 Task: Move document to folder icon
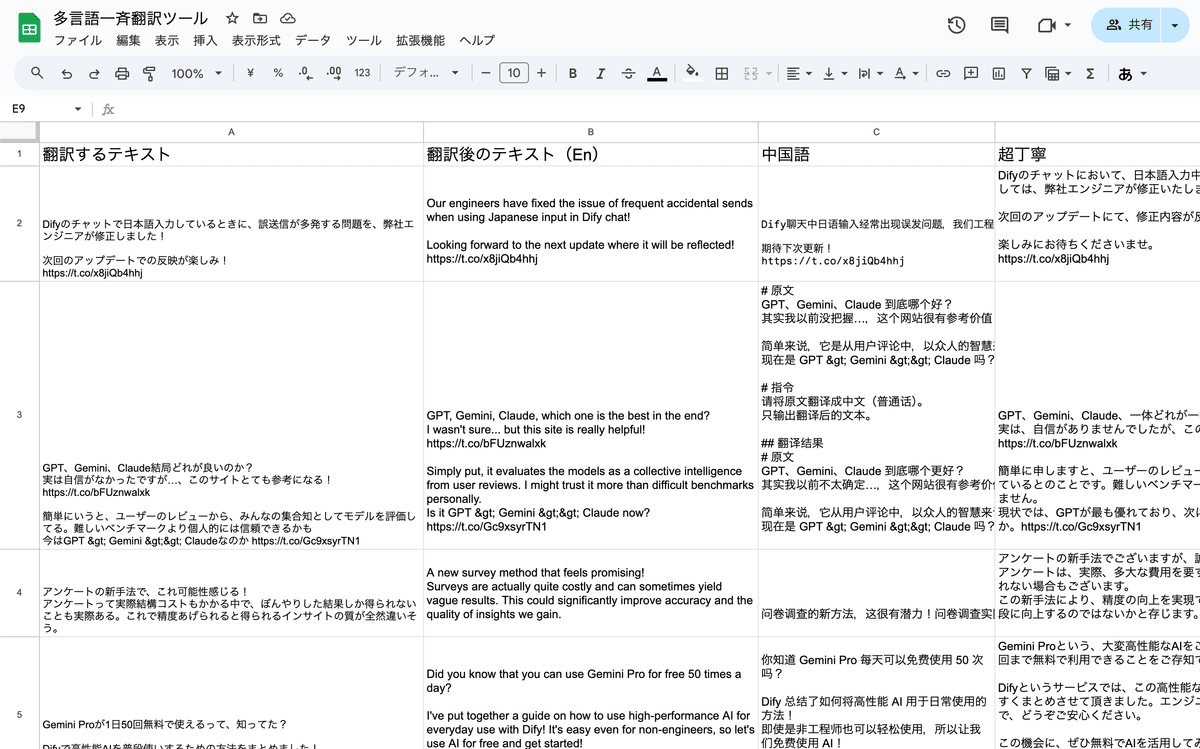tap(260, 18)
